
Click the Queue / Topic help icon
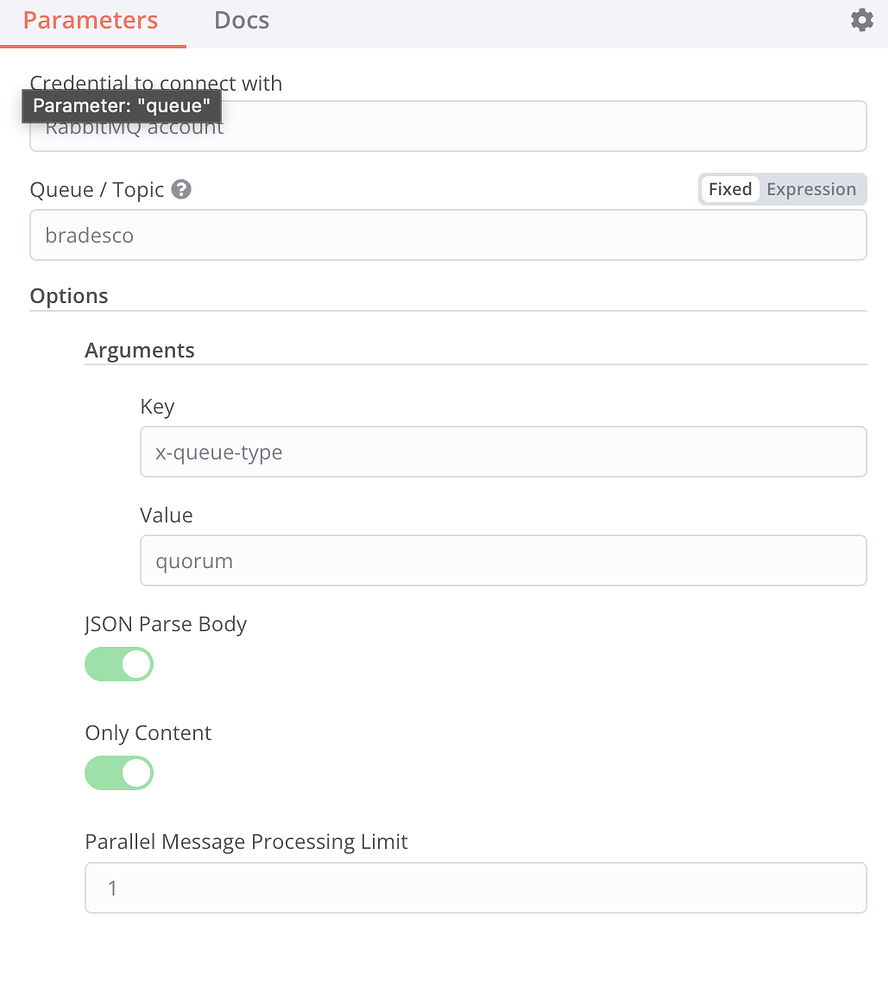coord(183,189)
